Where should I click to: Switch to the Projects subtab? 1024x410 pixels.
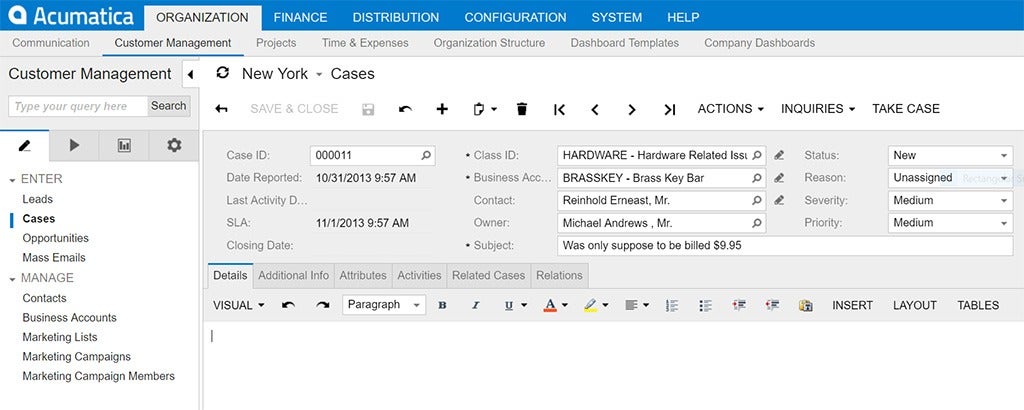[276, 43]
